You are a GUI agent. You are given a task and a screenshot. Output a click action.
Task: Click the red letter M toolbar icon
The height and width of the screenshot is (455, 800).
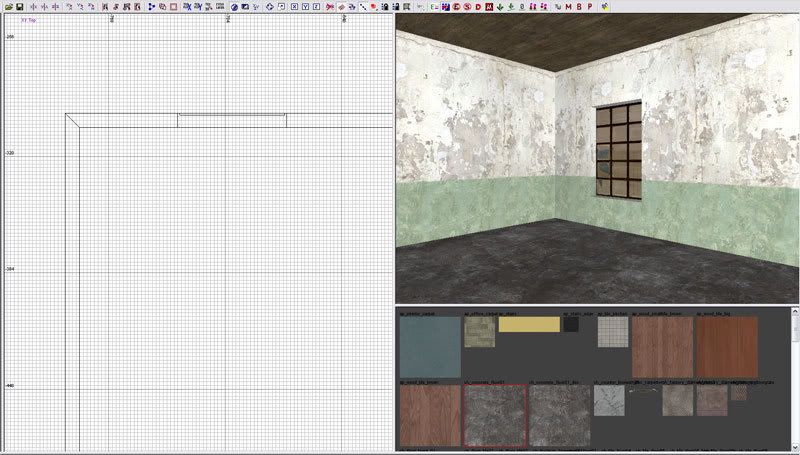click(569, 7)
